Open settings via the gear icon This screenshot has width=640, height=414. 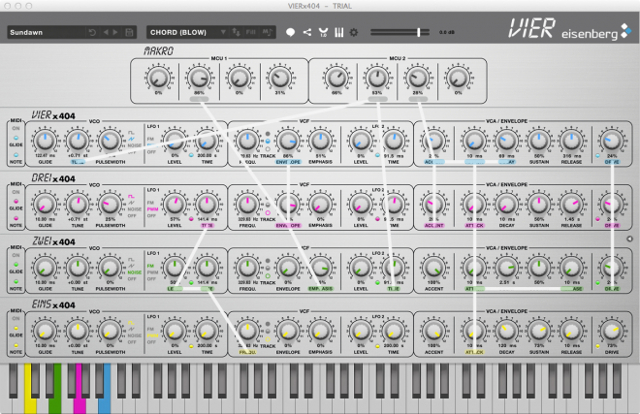(354, 32)
